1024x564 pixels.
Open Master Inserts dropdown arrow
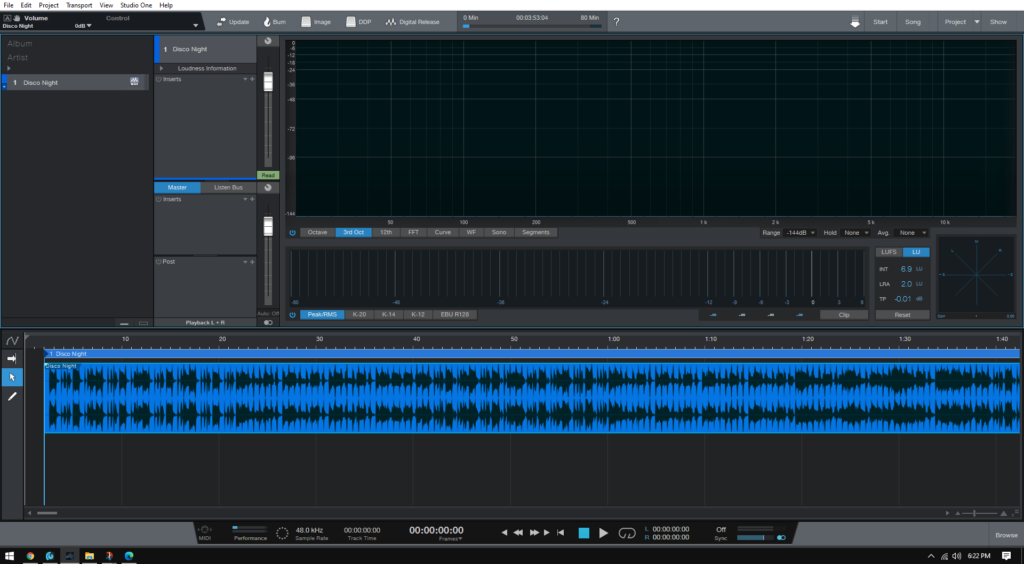pos(246,199)
